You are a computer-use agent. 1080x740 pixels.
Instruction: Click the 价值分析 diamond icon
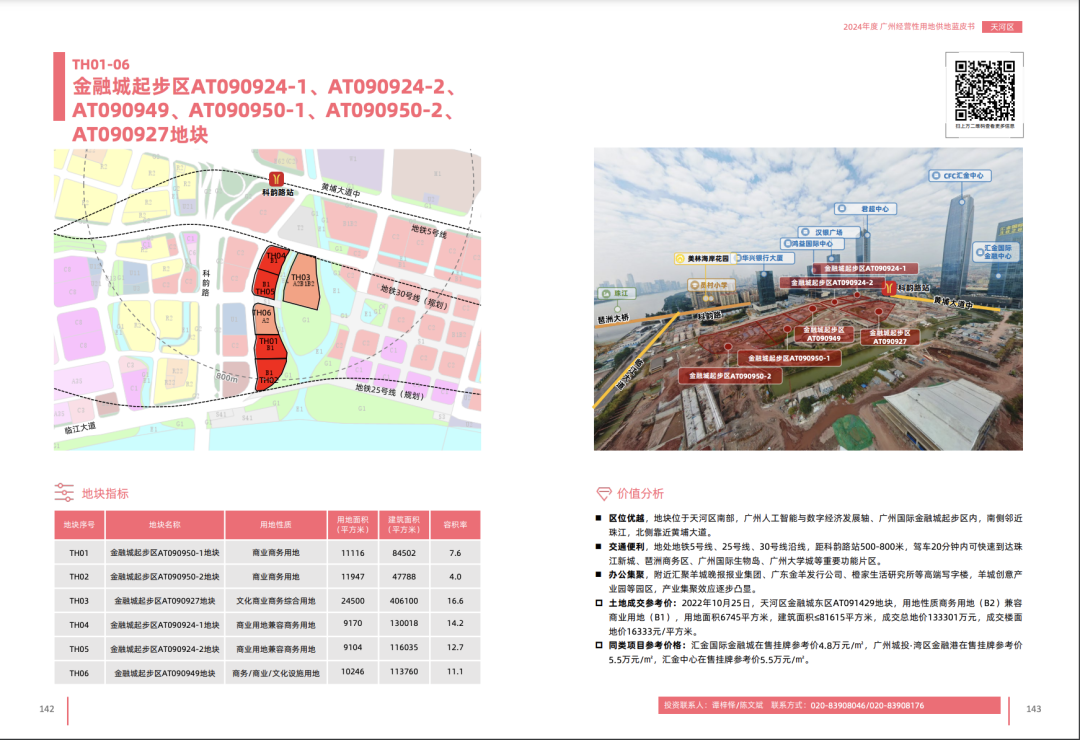tap(603, 494)
